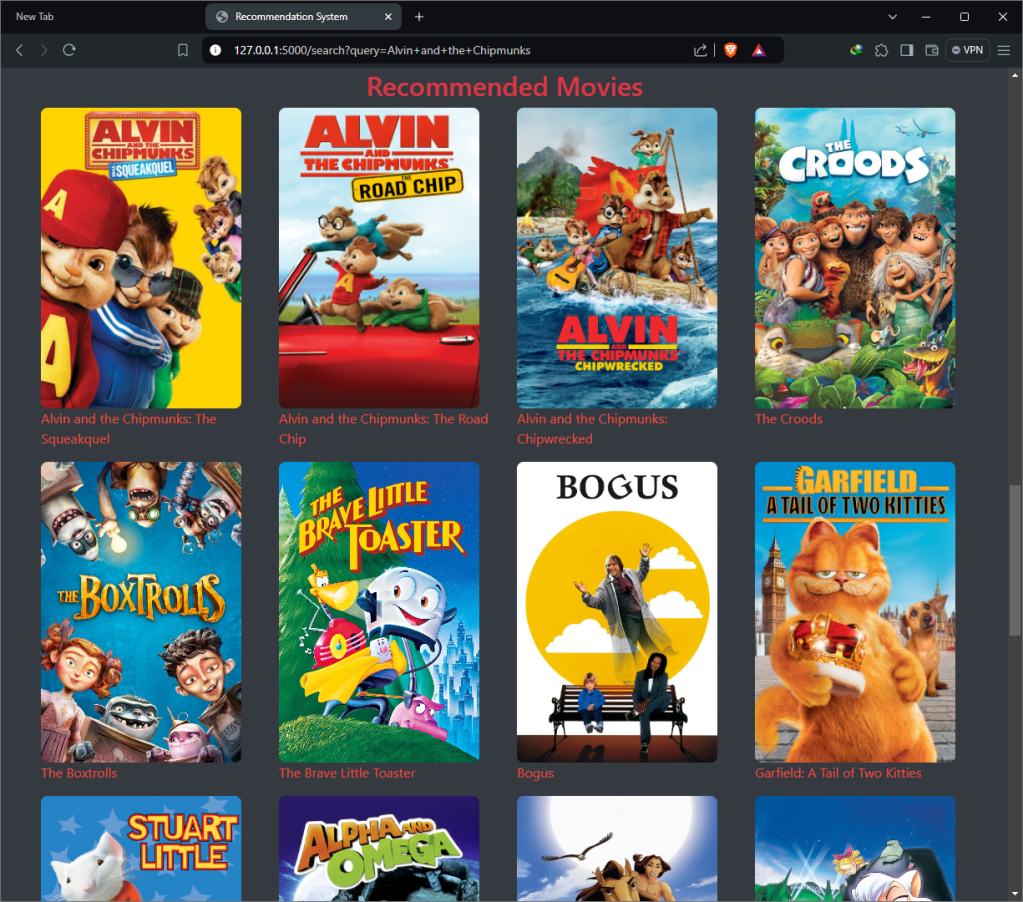Click the VPN button
The height and width of the screenshot is (902, 1023).
tap(967, 50)
